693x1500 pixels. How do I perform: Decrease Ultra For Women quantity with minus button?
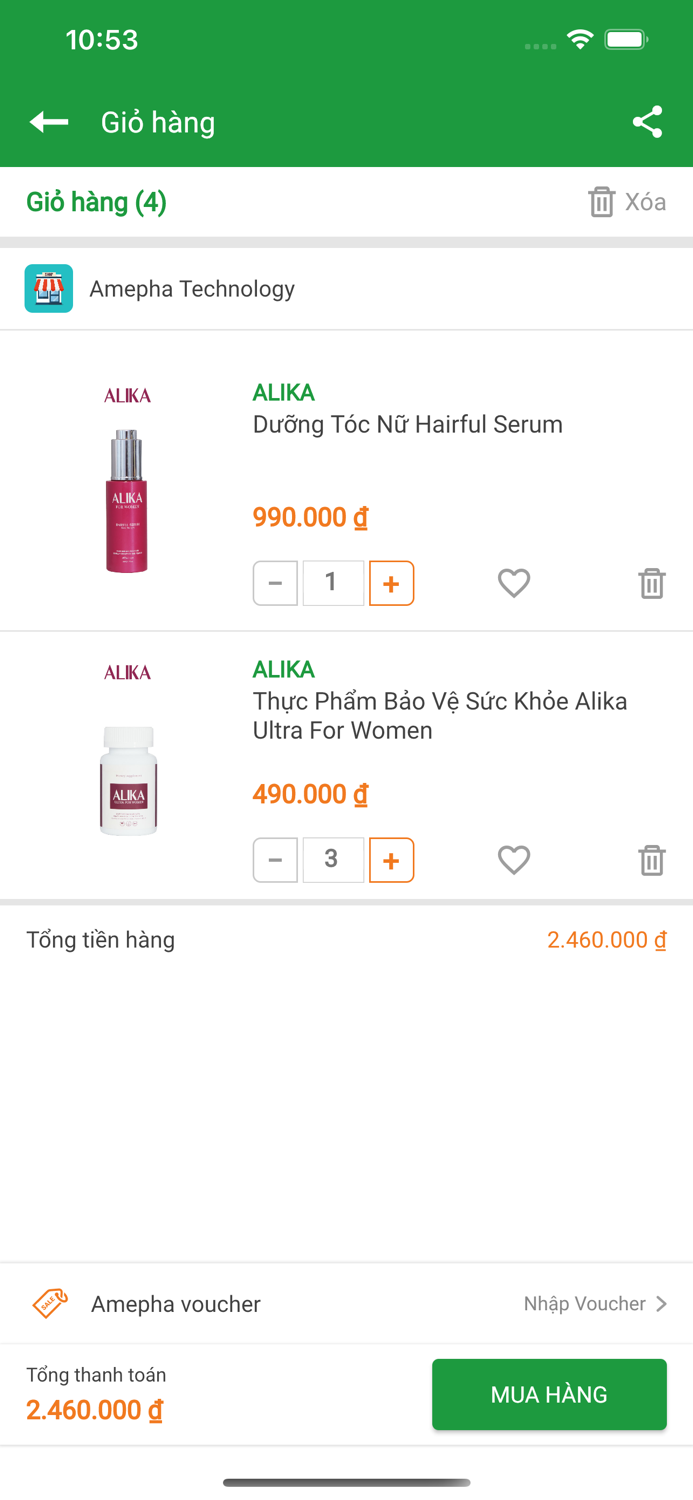(x=275, y=859)
